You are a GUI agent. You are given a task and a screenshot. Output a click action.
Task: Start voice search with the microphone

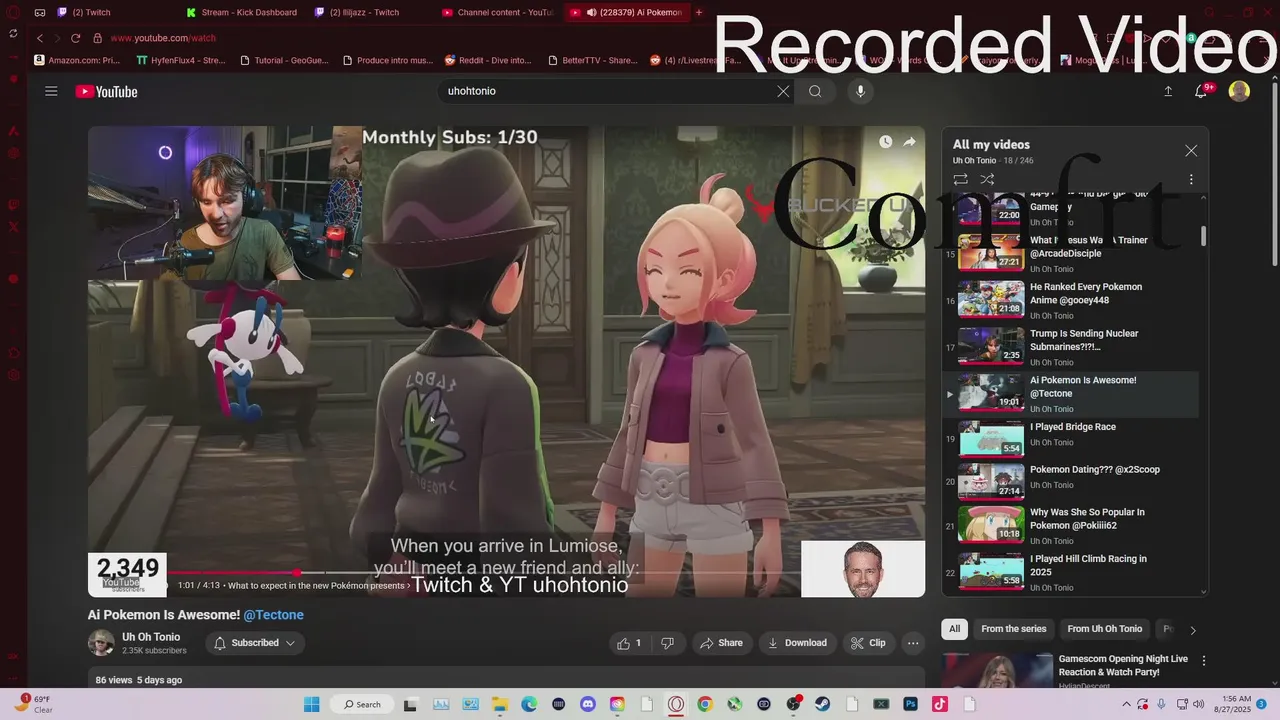(860, 91)
